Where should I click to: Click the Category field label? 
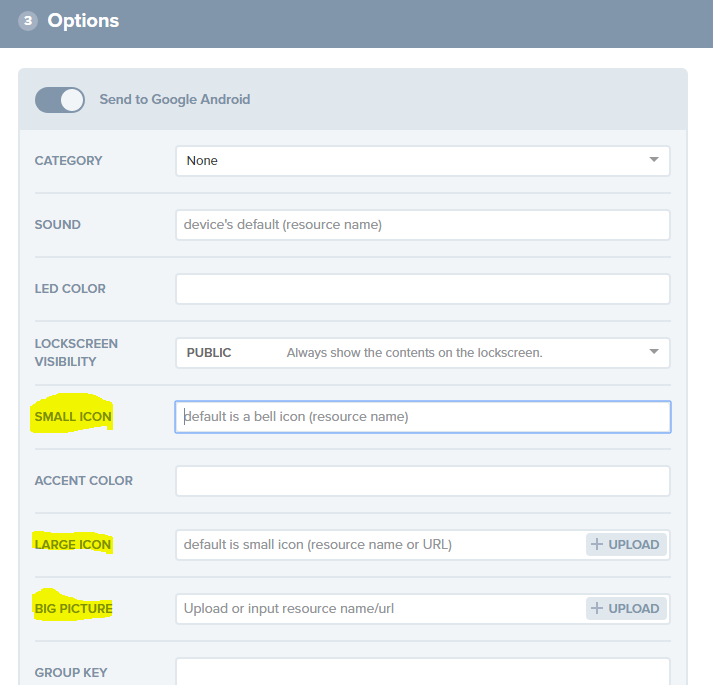68,161
